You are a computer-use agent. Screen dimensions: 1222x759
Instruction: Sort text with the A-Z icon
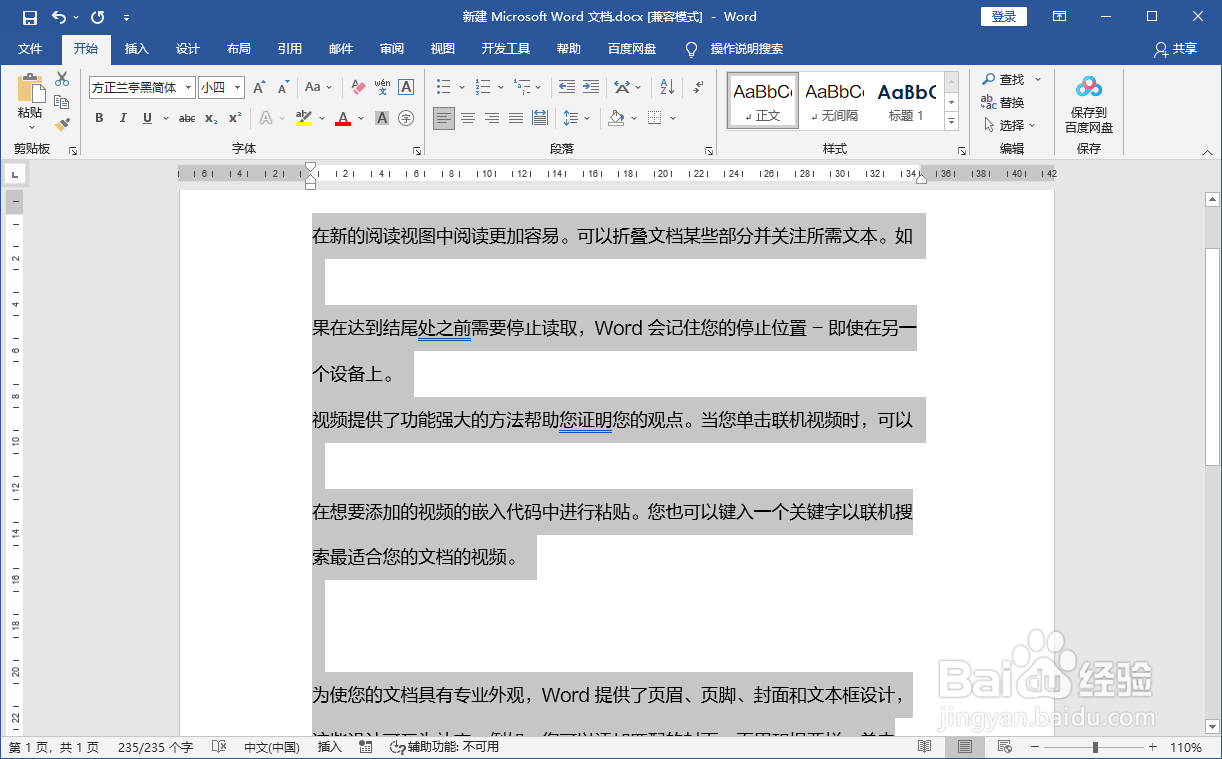tap(668, 88)
